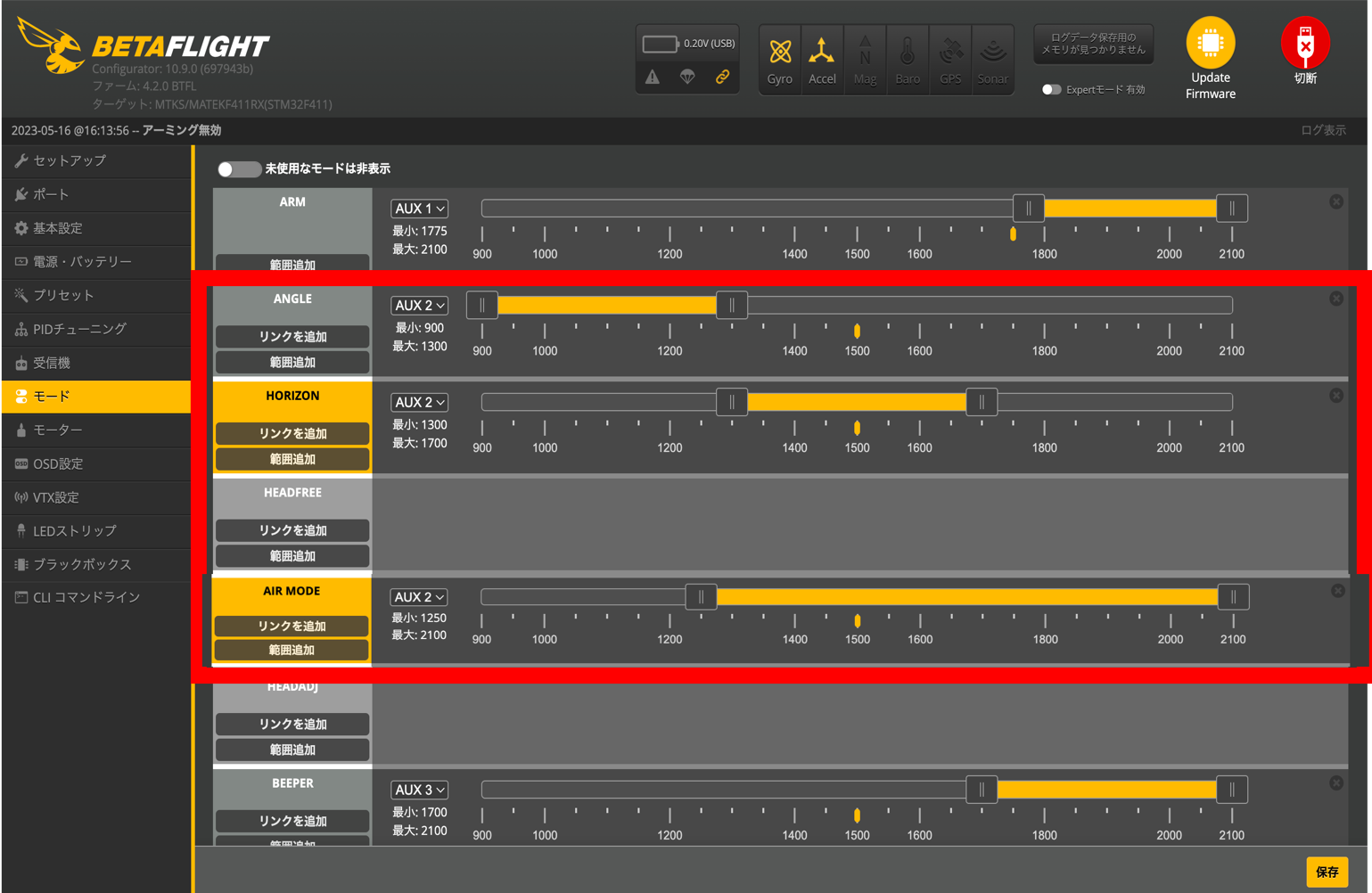Click リンクを追加 under HEADFREE mode
Viewport: 1372px width, 893px height.
(292, 530)
